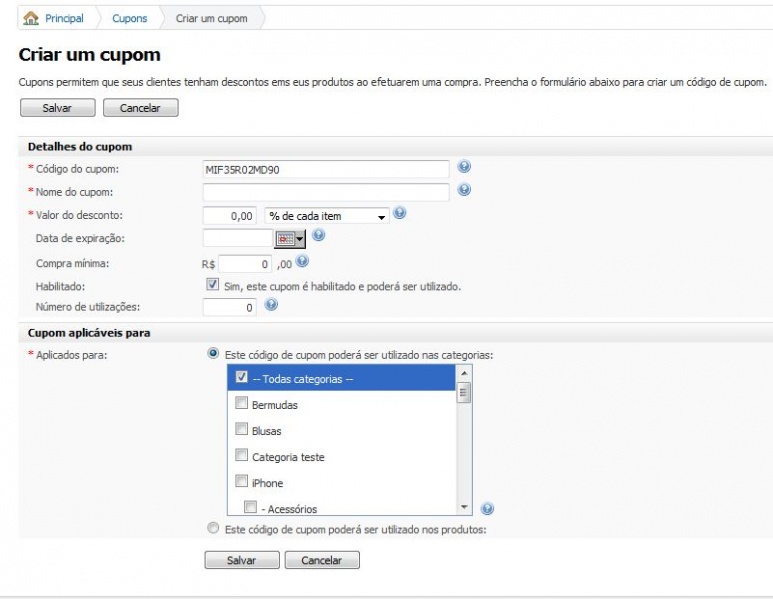Go to Cupons breadcrumb
The image size is (773, 599).
click(x=130, y=19)
